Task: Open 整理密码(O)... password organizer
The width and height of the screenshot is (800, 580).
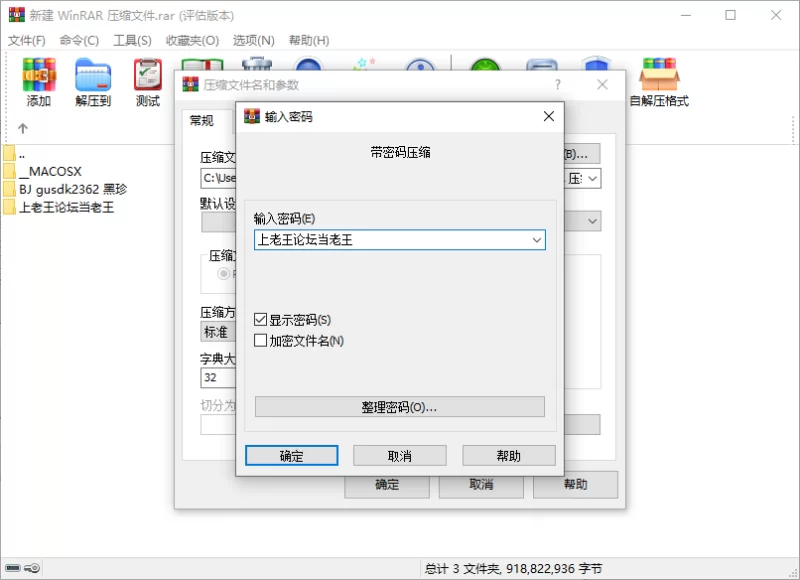Action: 399,407
